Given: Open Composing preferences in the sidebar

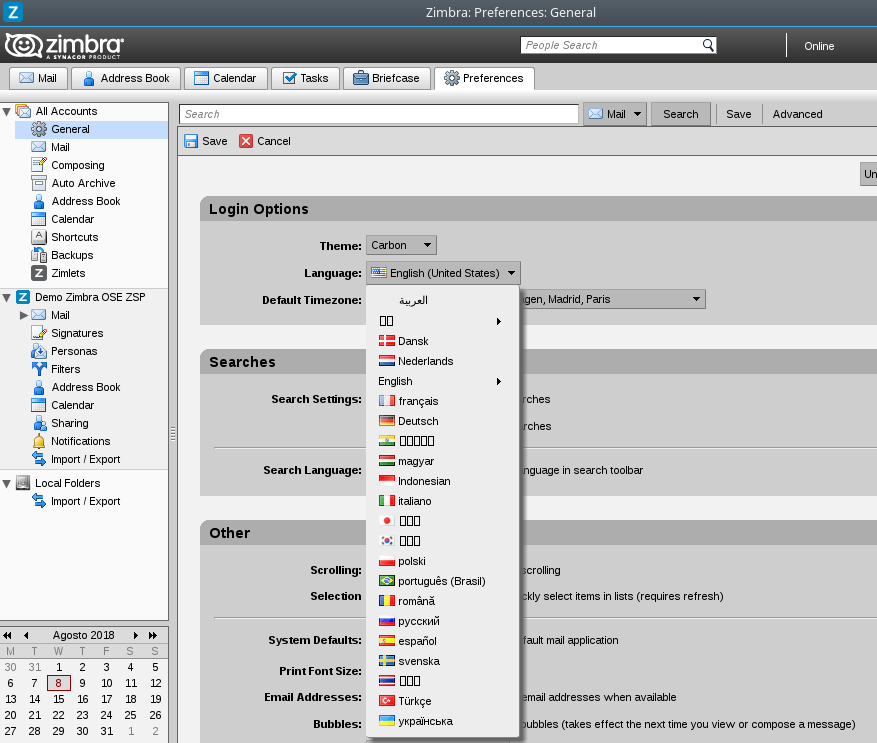Looking at the screenshot, I should (x=78, y=165).
